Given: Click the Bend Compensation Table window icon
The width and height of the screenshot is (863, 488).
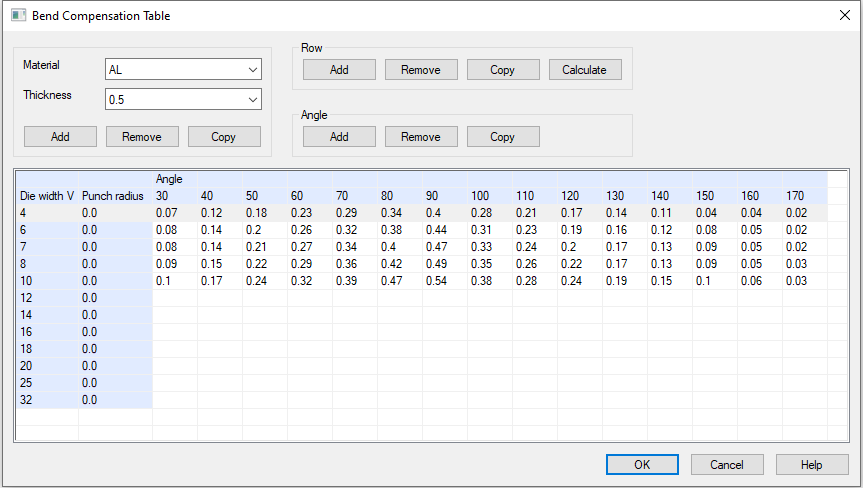Looking at the screenshot, I should click(17, 16).
